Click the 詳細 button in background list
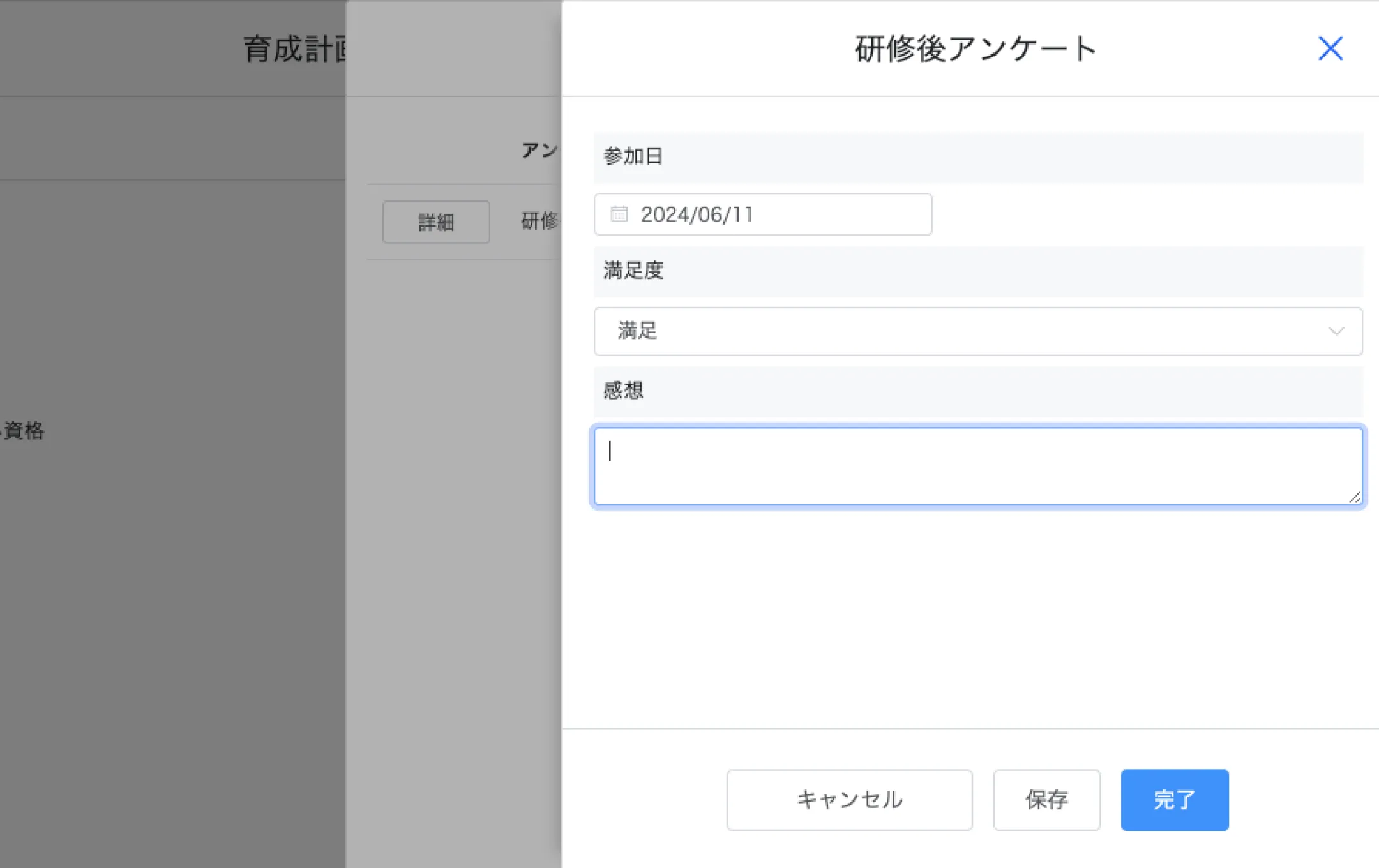Image resolution: width=1379 pixels, height=868 pixels. point(436,222)
